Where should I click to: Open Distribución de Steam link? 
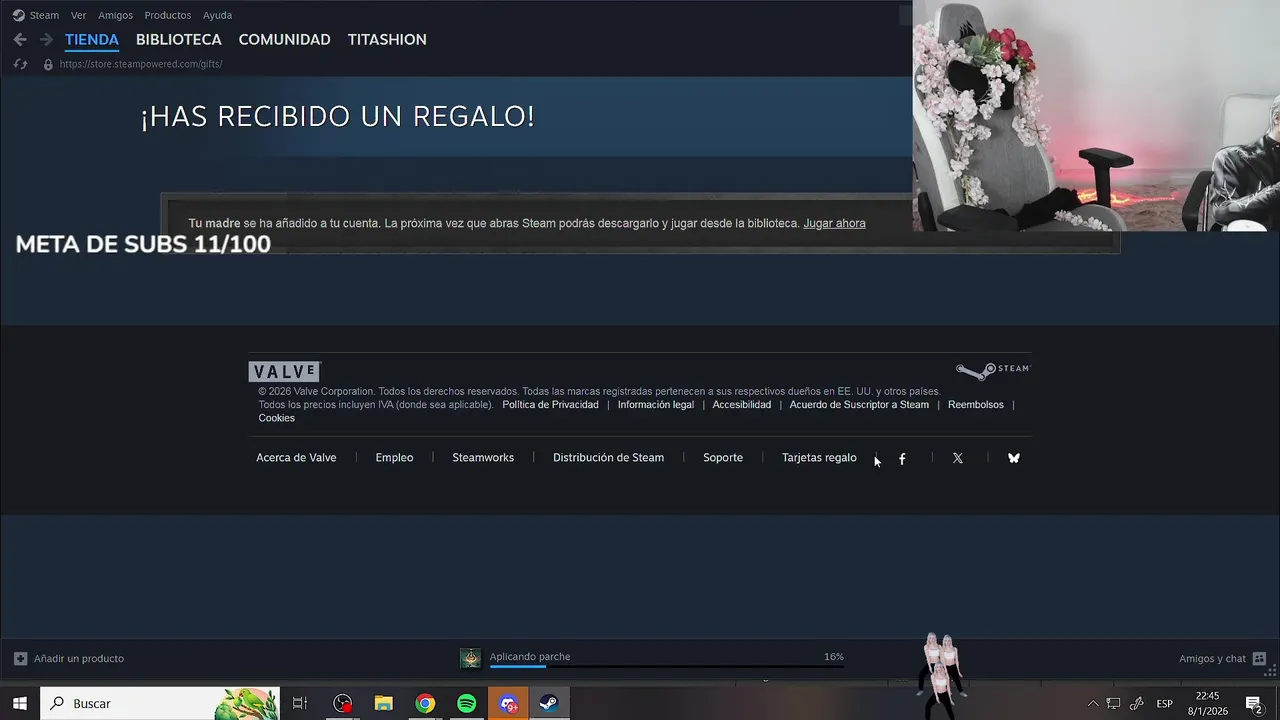[x=608, y=458]
